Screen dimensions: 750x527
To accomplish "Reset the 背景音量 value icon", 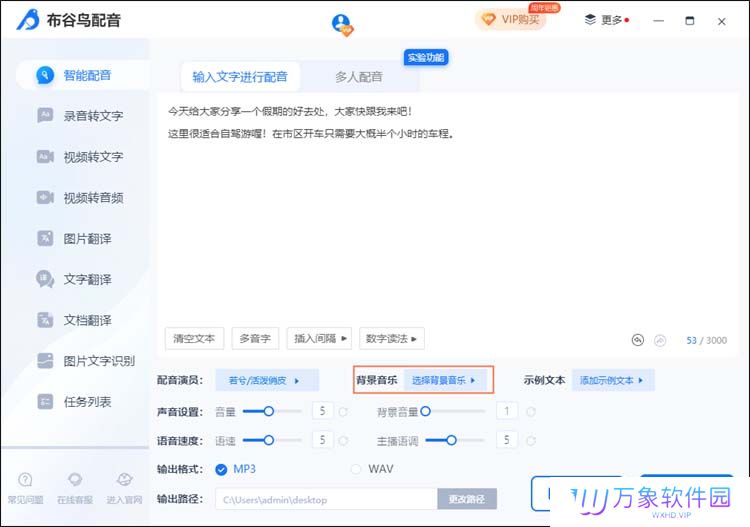I will pos(531,412).
